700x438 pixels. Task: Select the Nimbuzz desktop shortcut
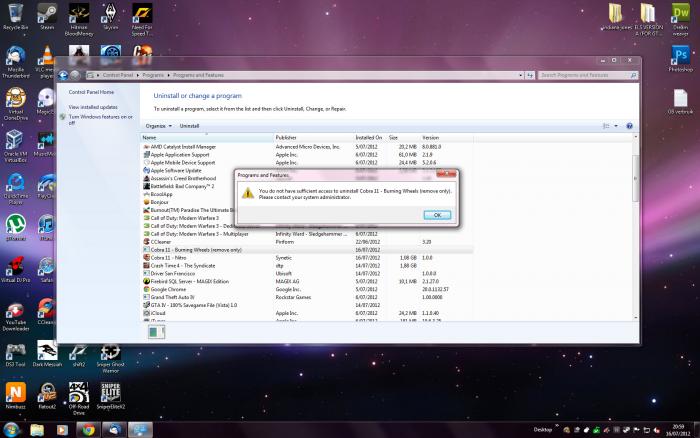point(16,396)
